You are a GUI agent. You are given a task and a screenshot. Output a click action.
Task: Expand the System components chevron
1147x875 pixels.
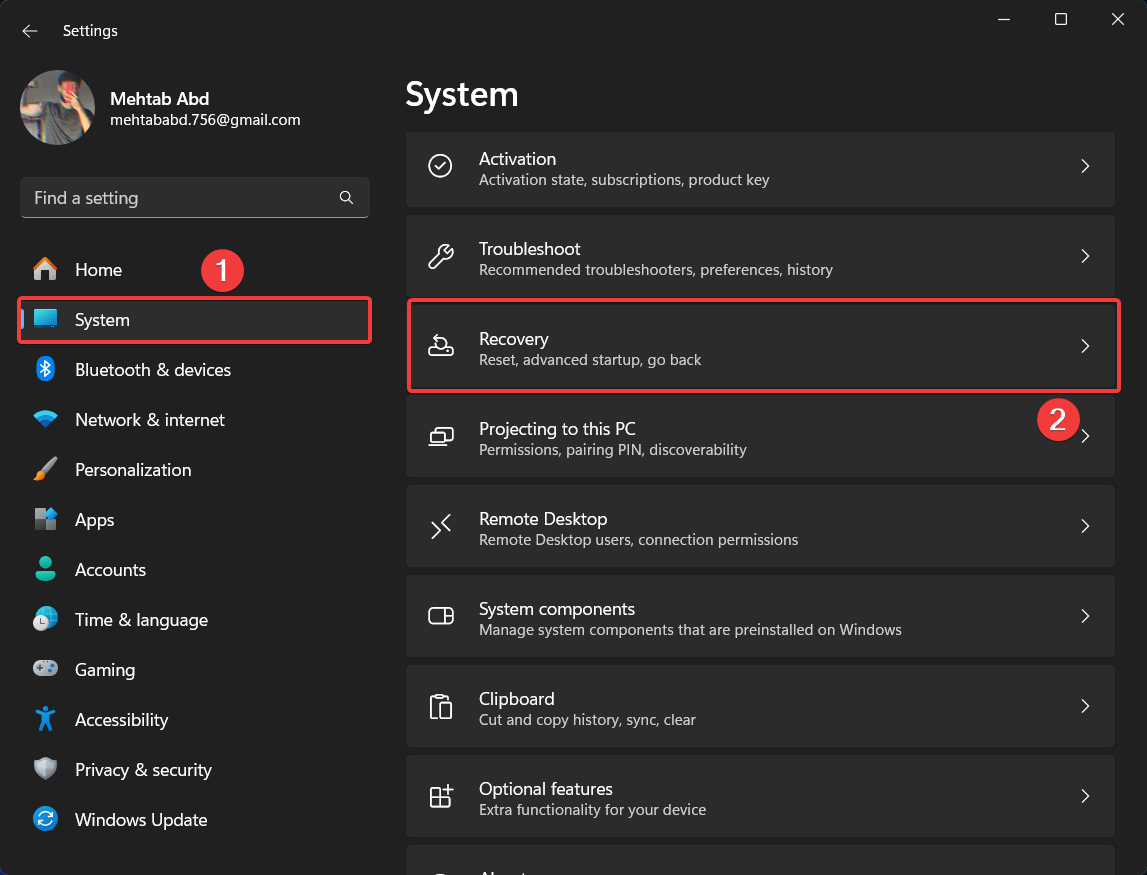click(x=1086, y=616)
